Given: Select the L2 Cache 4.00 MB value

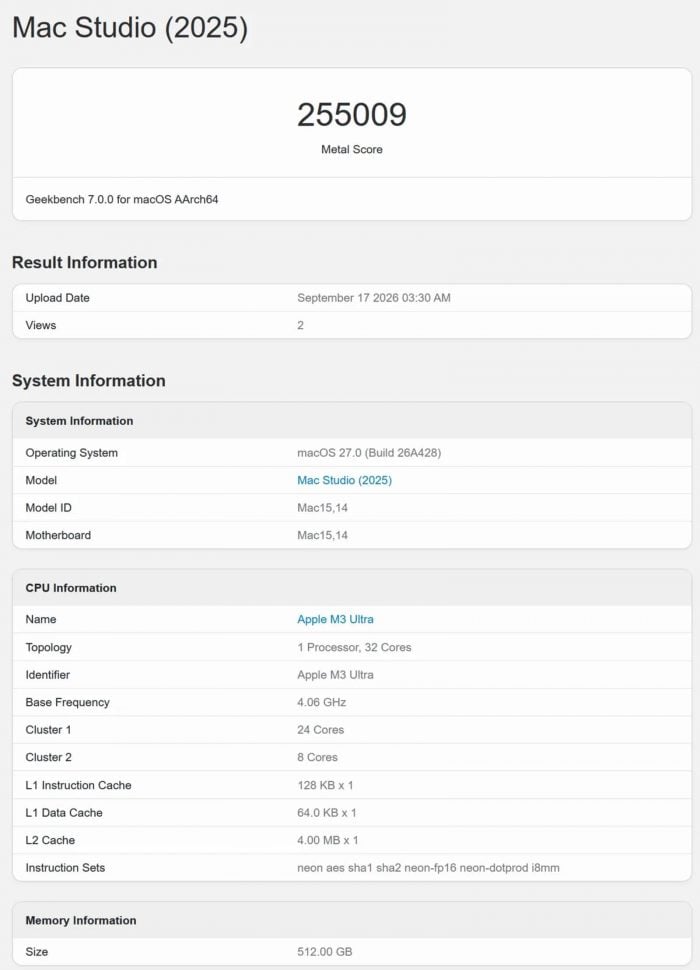Looking at the screenshot, I should 328,840.
